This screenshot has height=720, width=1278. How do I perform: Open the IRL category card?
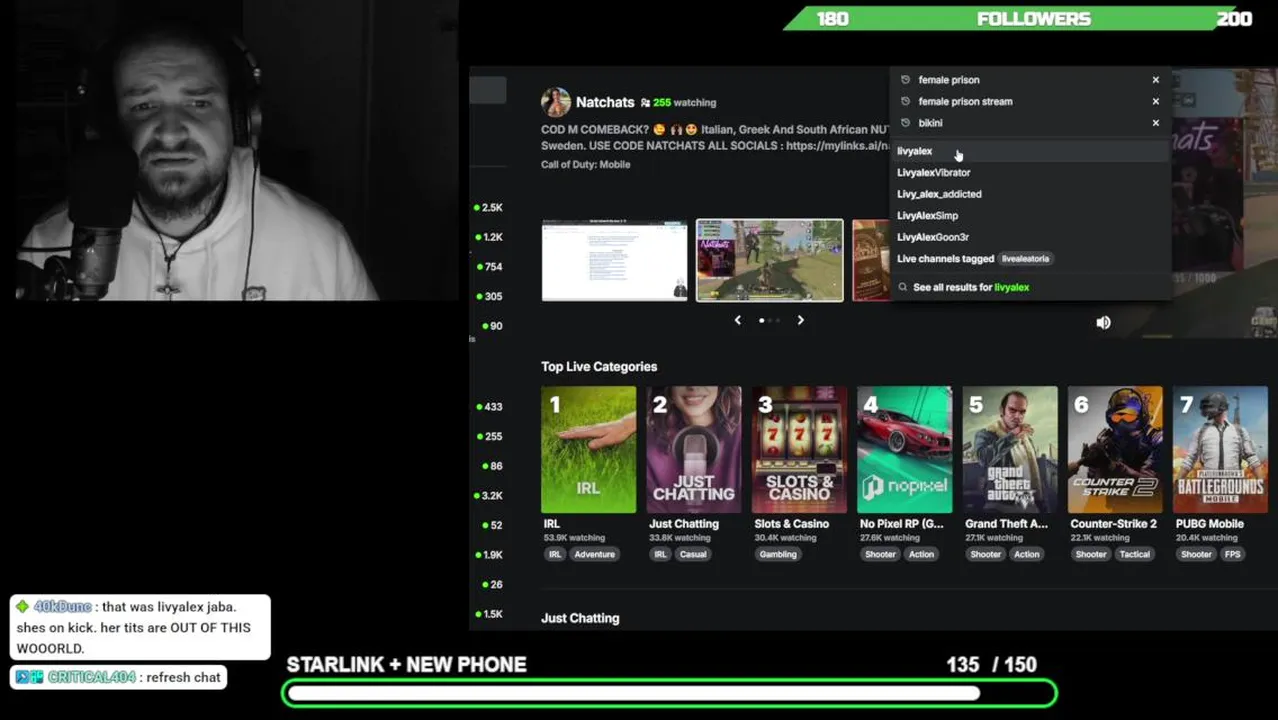(x=588, y=449)
